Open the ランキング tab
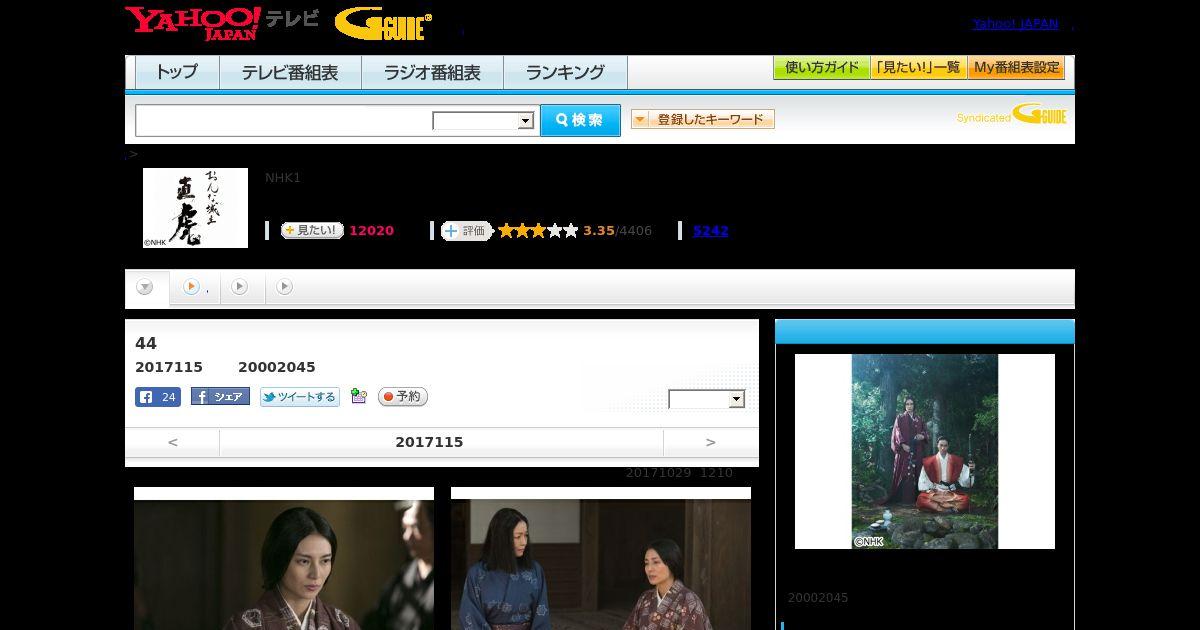The image size is (1200, 630). (x=565, y=73)
